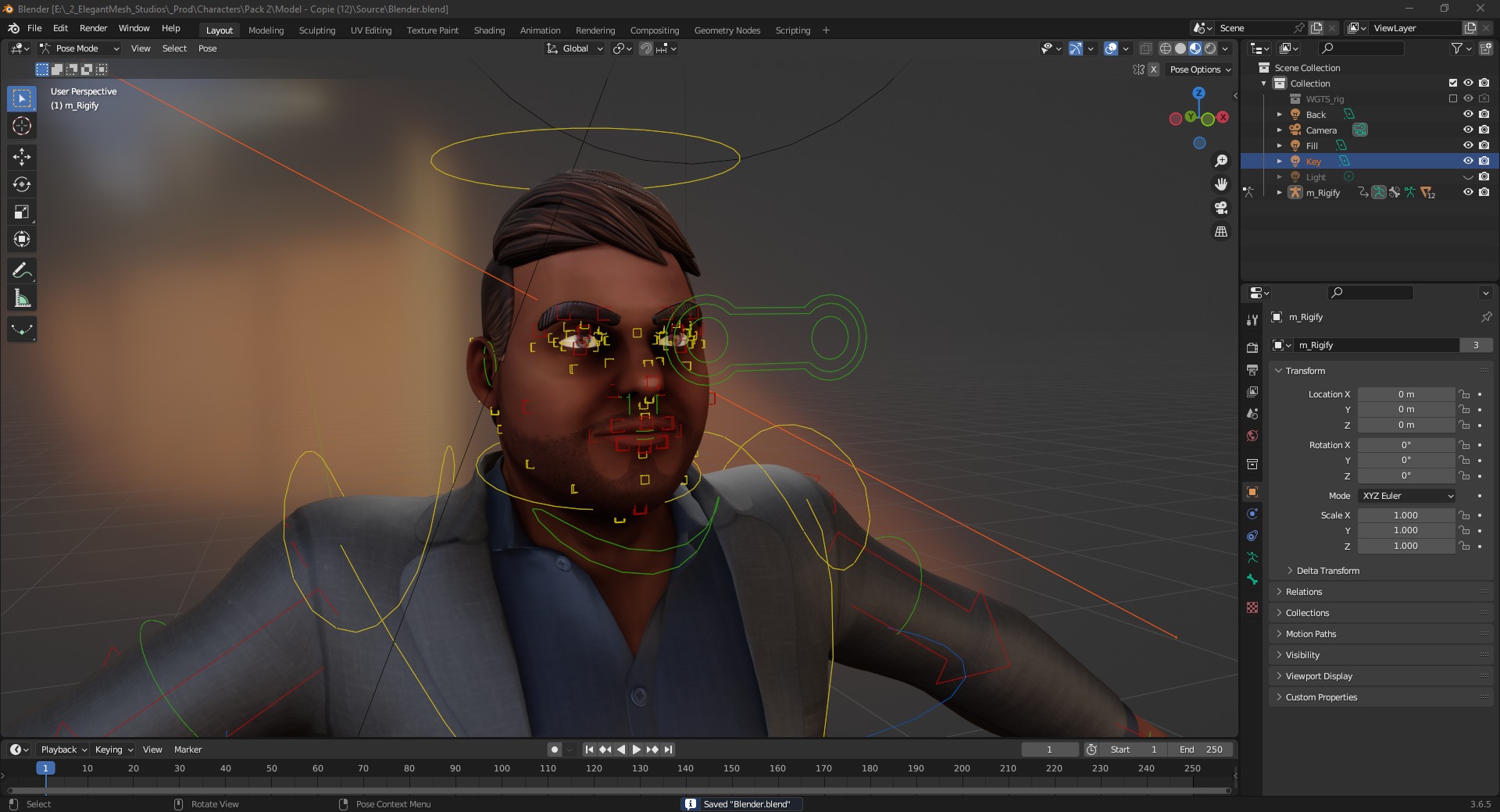Expand the Viewport Display panel
1500x812 pixels.
(1381, 676)
